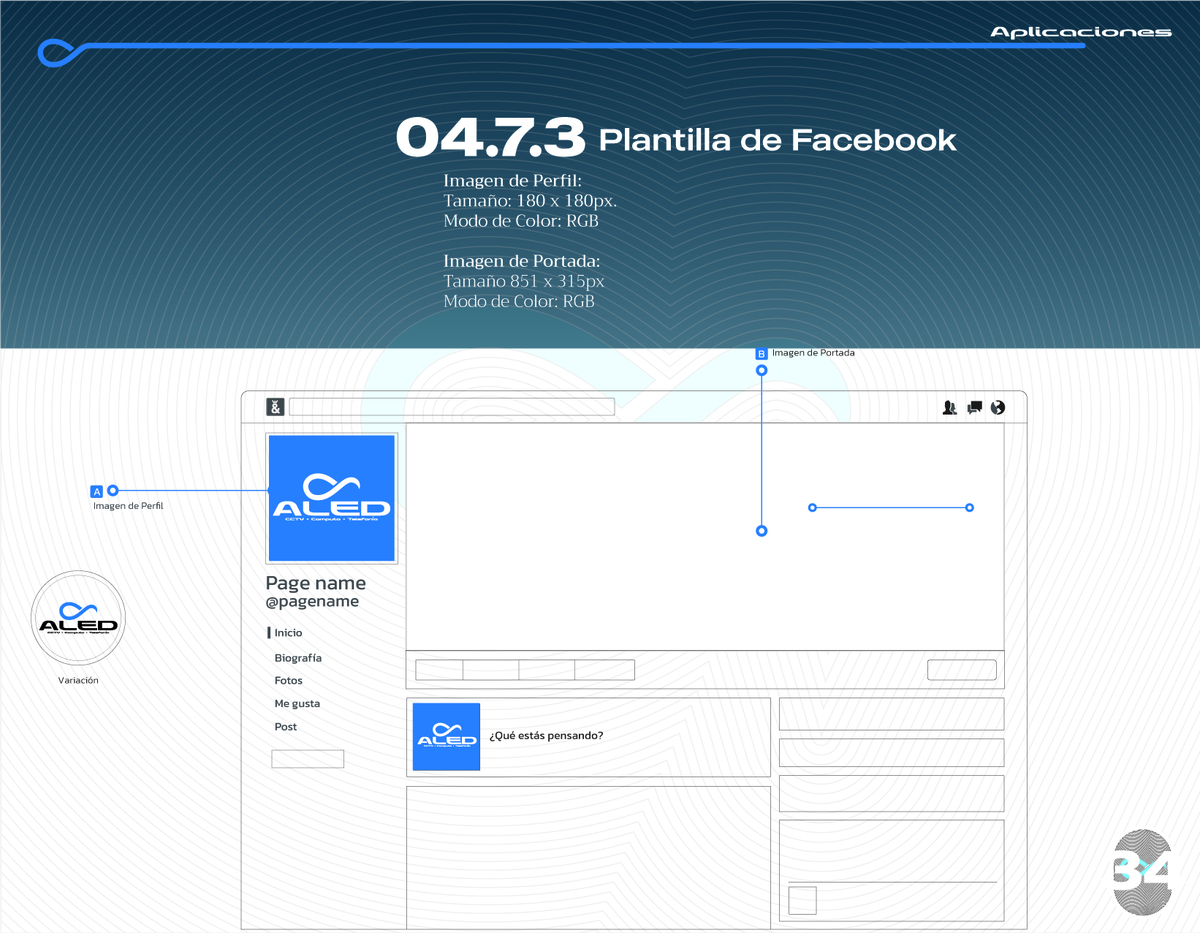1200x933 pixels.
Task: Click the blue 'B' marker label
Action: pyautogui.click(x=762, y=354)
